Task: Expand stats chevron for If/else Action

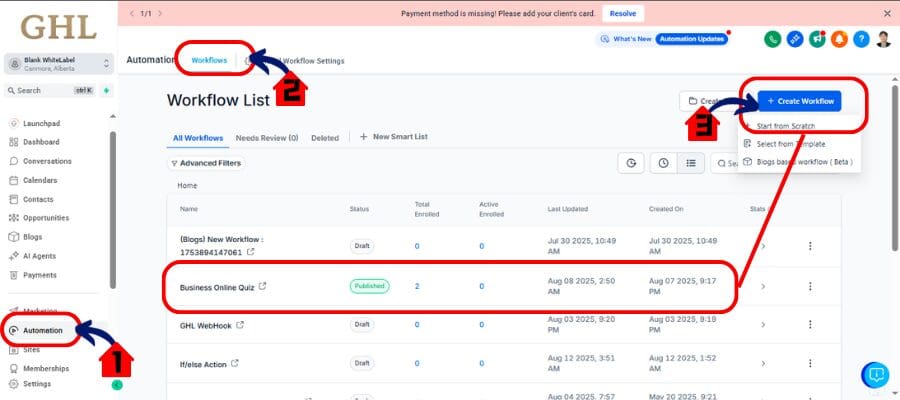Action: click(x=763, y=363)
